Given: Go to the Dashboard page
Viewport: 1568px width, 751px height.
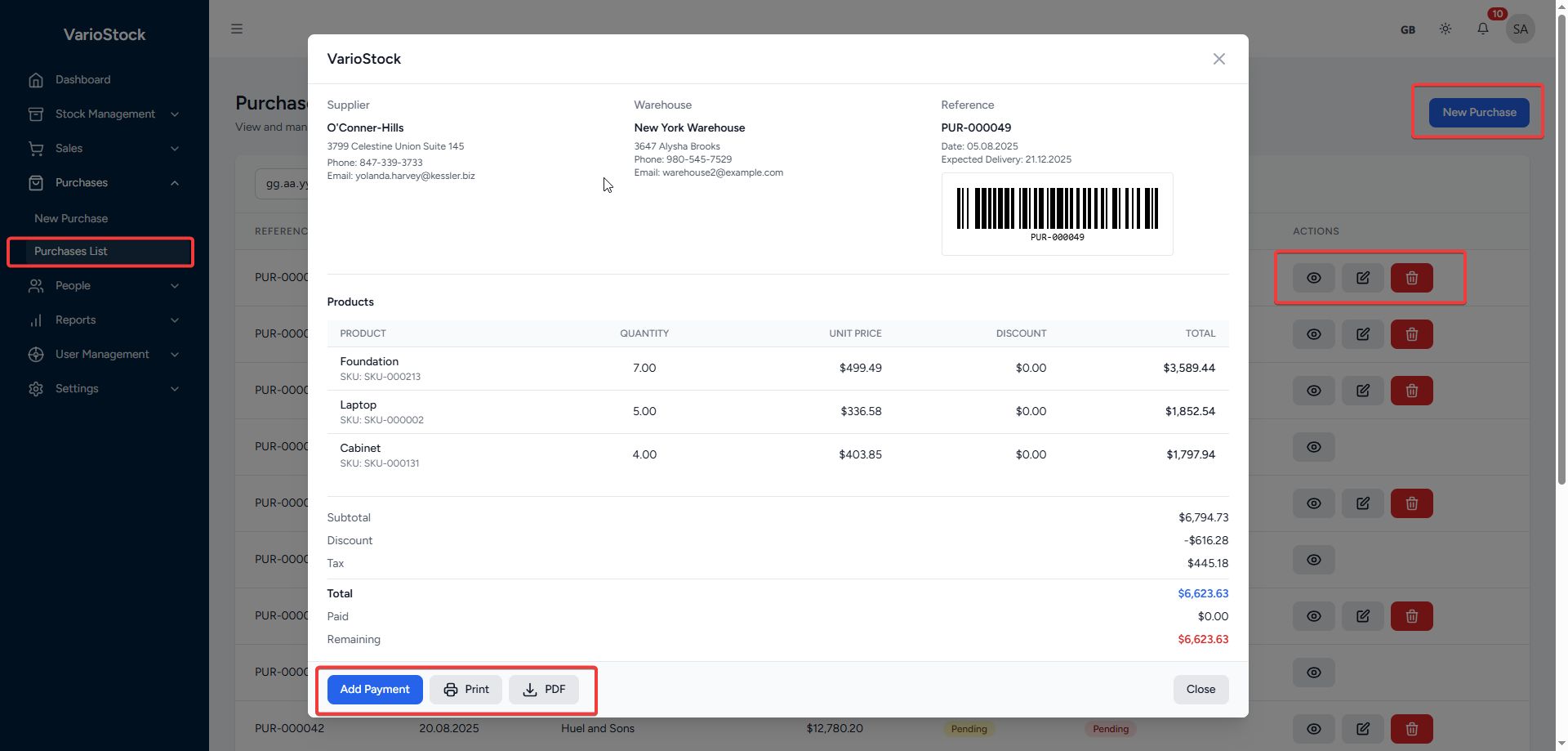Looking at the screenshot, I should 82,79.
